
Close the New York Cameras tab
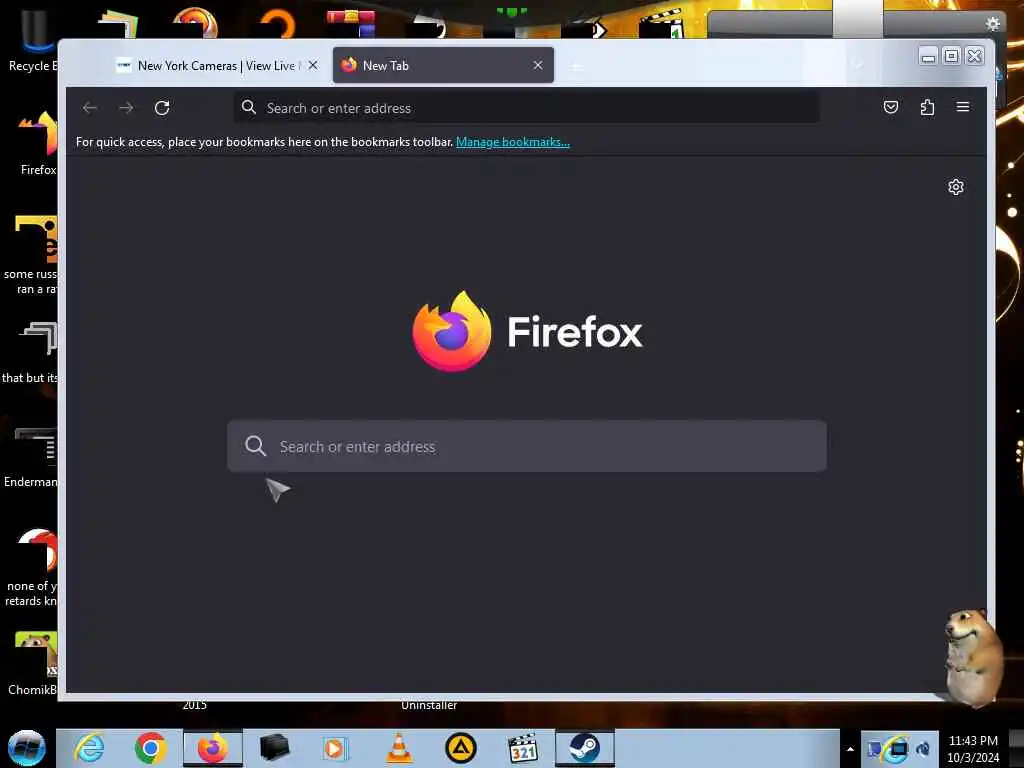coord(313,65)
